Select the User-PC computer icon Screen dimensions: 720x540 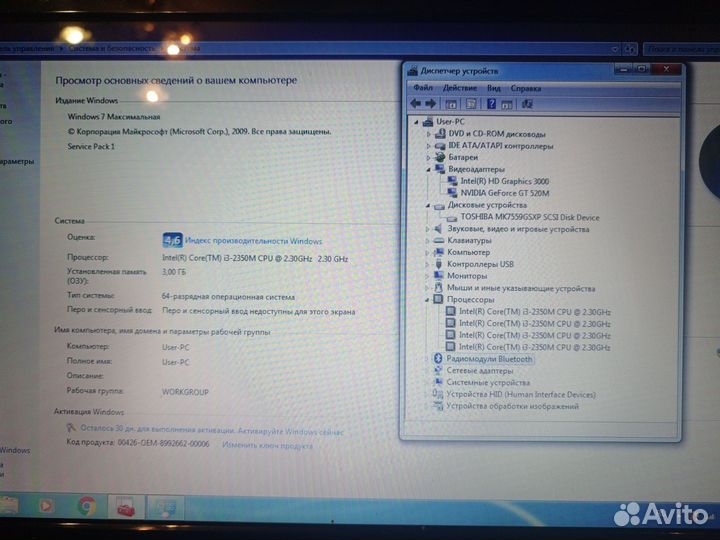(x=428, y=122)
